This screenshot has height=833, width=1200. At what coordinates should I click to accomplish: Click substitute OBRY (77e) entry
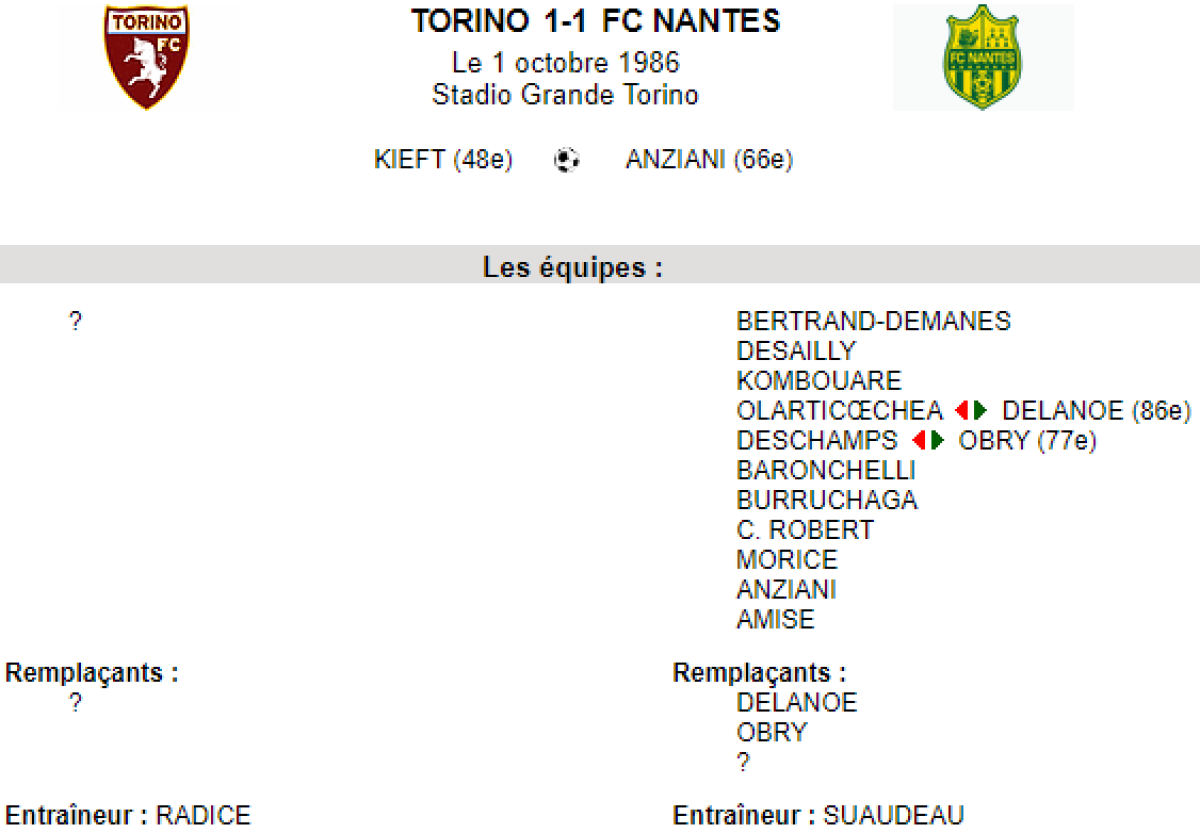click(x=1027, y=441)
